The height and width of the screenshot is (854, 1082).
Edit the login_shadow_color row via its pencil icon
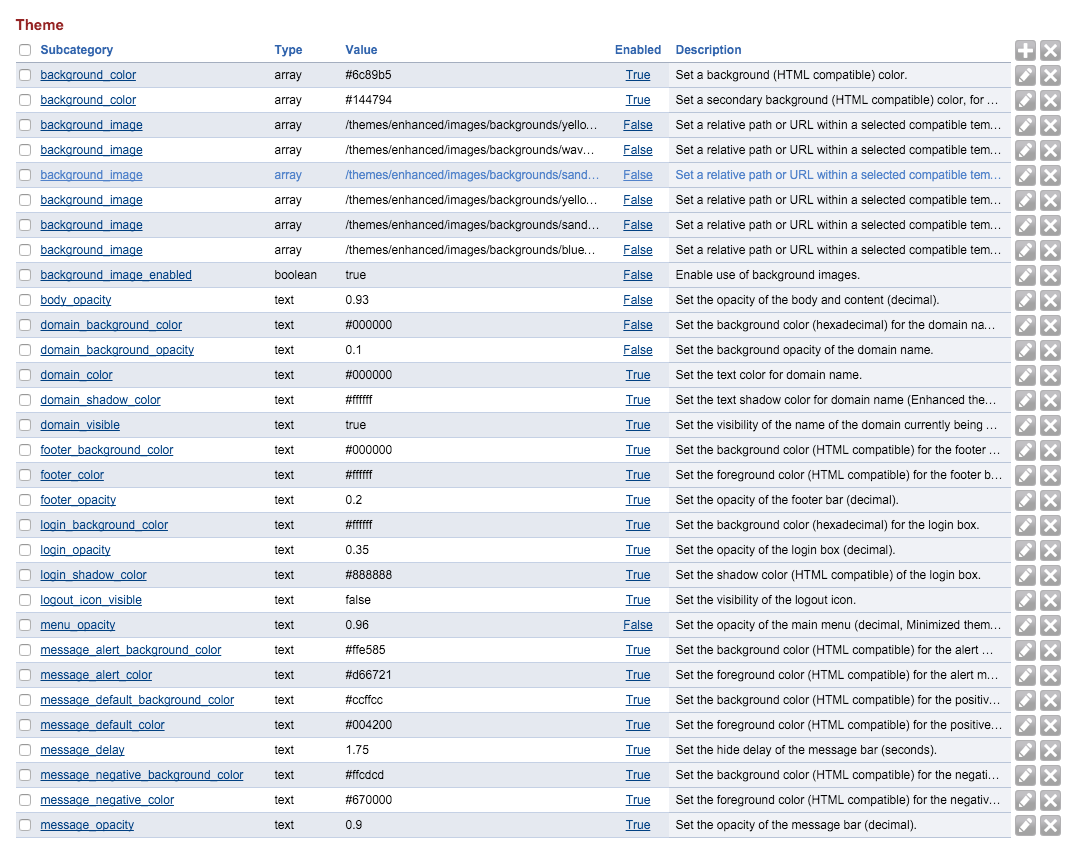[x=1025, y=575]
